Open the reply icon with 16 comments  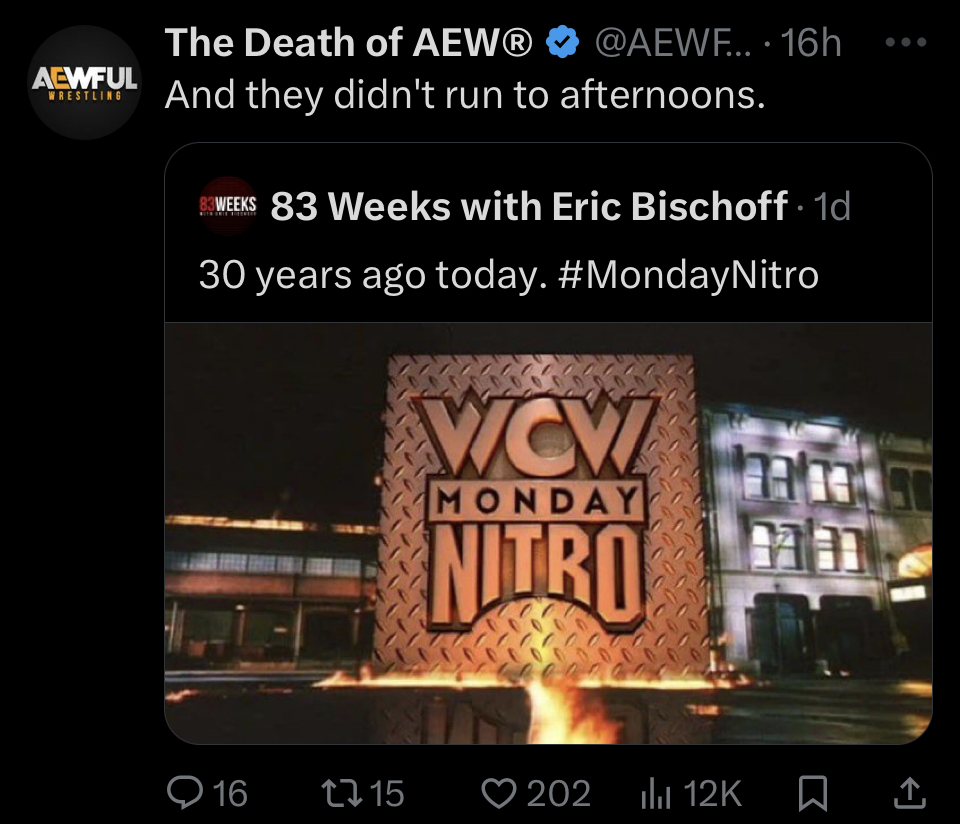pyautogui.click(x=184, y=793)
